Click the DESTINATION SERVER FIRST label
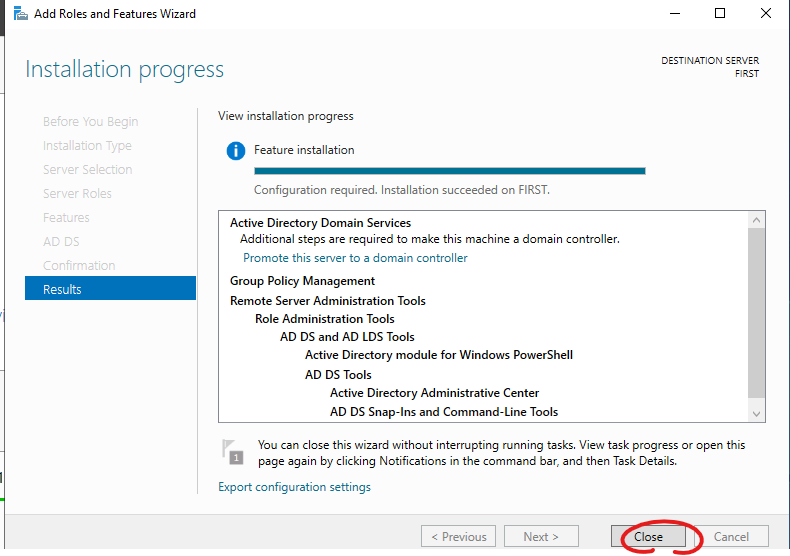The width and height of the screenshot is (790, 556). pyautogui.click(x=710, y=67)
